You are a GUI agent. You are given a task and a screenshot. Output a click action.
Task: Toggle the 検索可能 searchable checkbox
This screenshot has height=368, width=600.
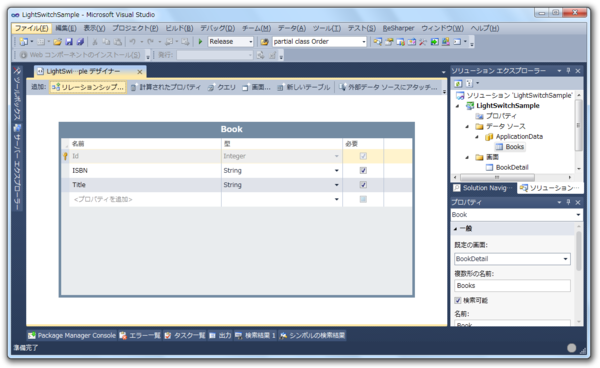click(x=458, y=300)
